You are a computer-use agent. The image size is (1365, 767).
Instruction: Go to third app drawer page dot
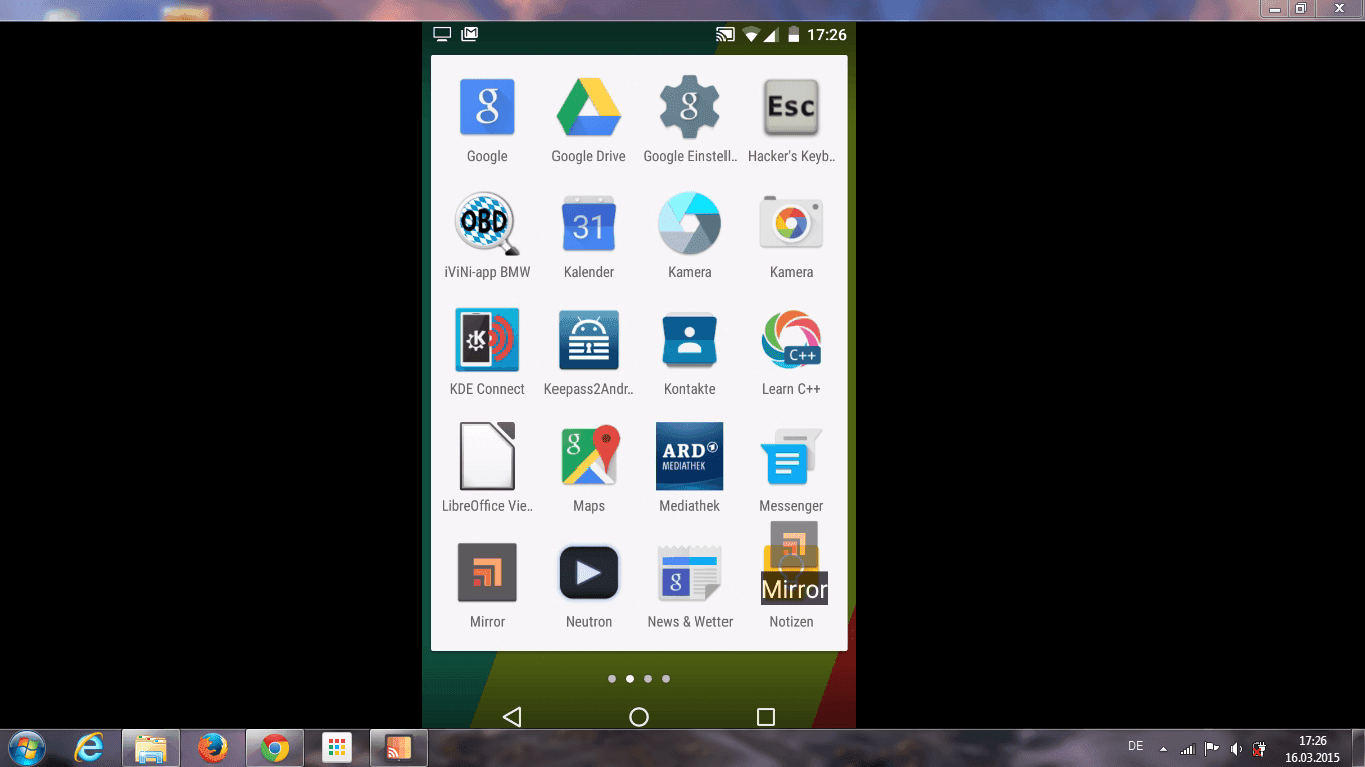[648, 679]
